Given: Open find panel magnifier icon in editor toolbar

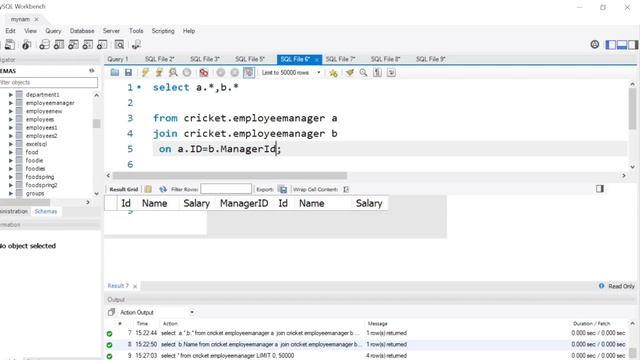Looking at the screenshot, I should [363, 73].
